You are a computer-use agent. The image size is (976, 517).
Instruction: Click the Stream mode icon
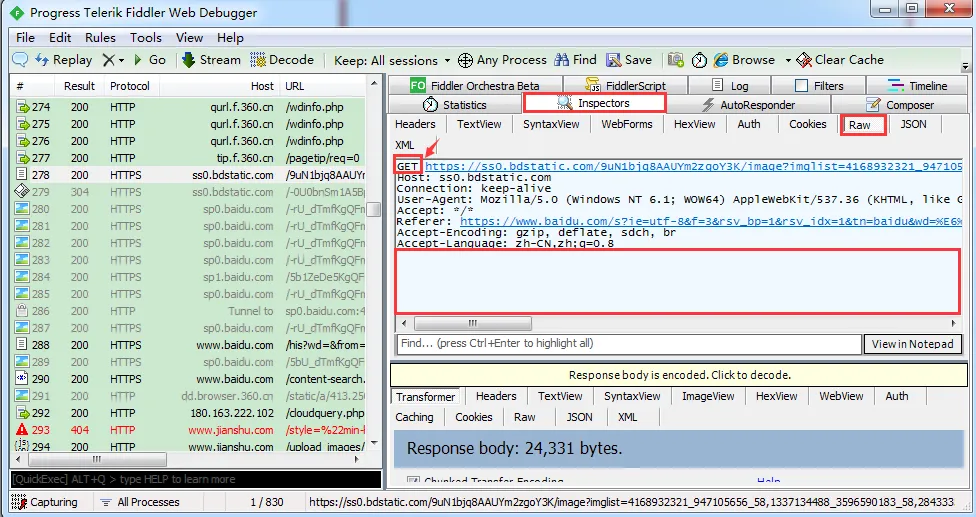click(188, 60)
